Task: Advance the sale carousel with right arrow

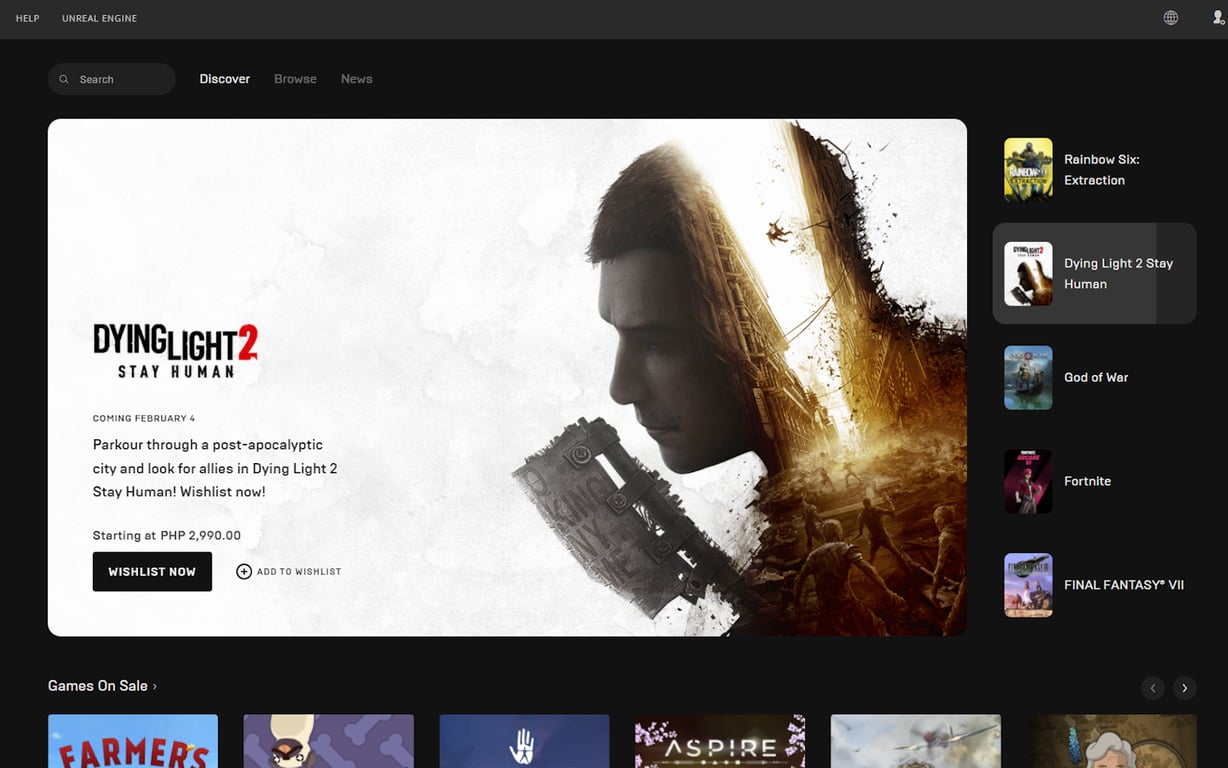Action: (x=1184, y=688)
